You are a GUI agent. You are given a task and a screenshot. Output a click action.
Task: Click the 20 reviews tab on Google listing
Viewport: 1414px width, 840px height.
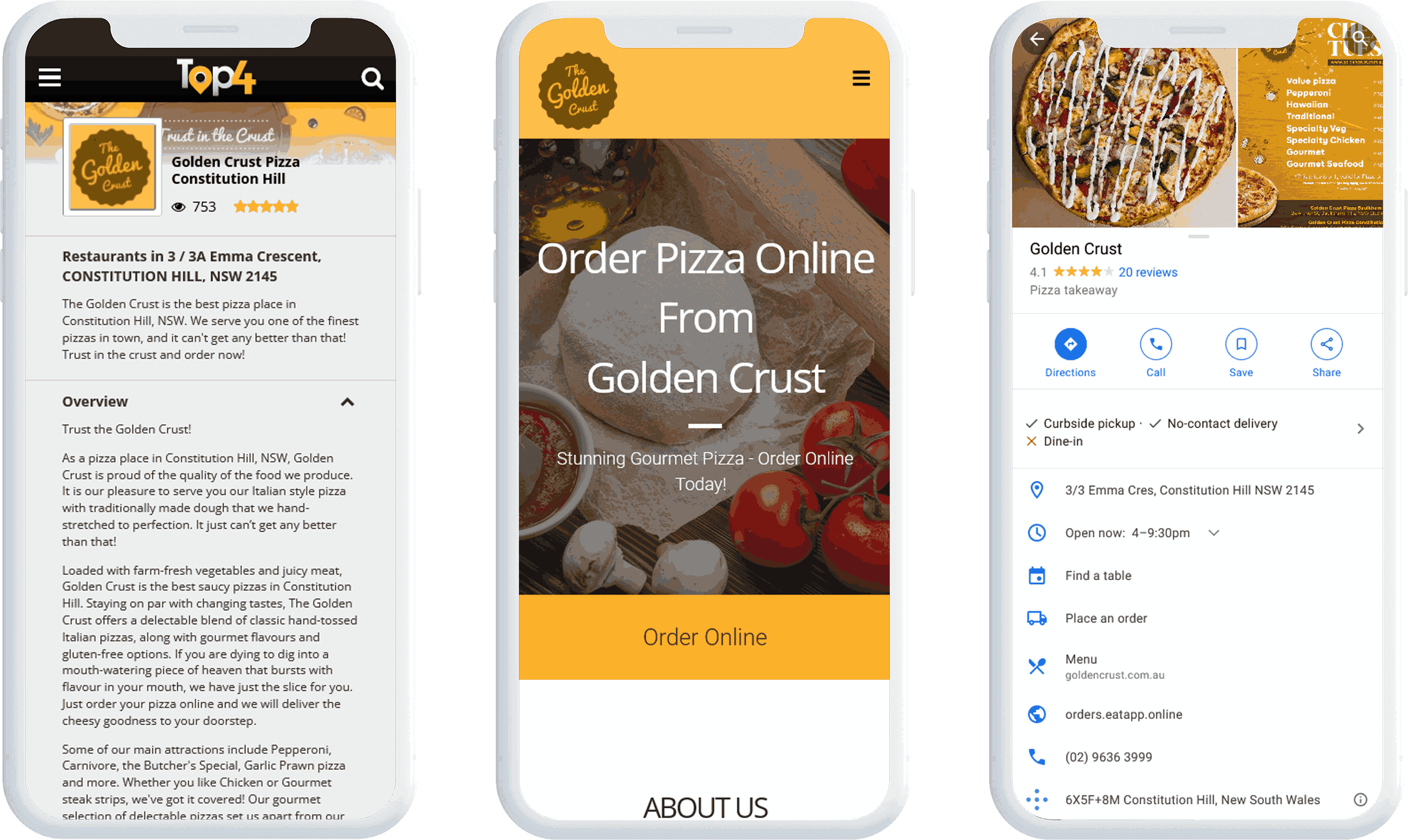coord(1148,271)
